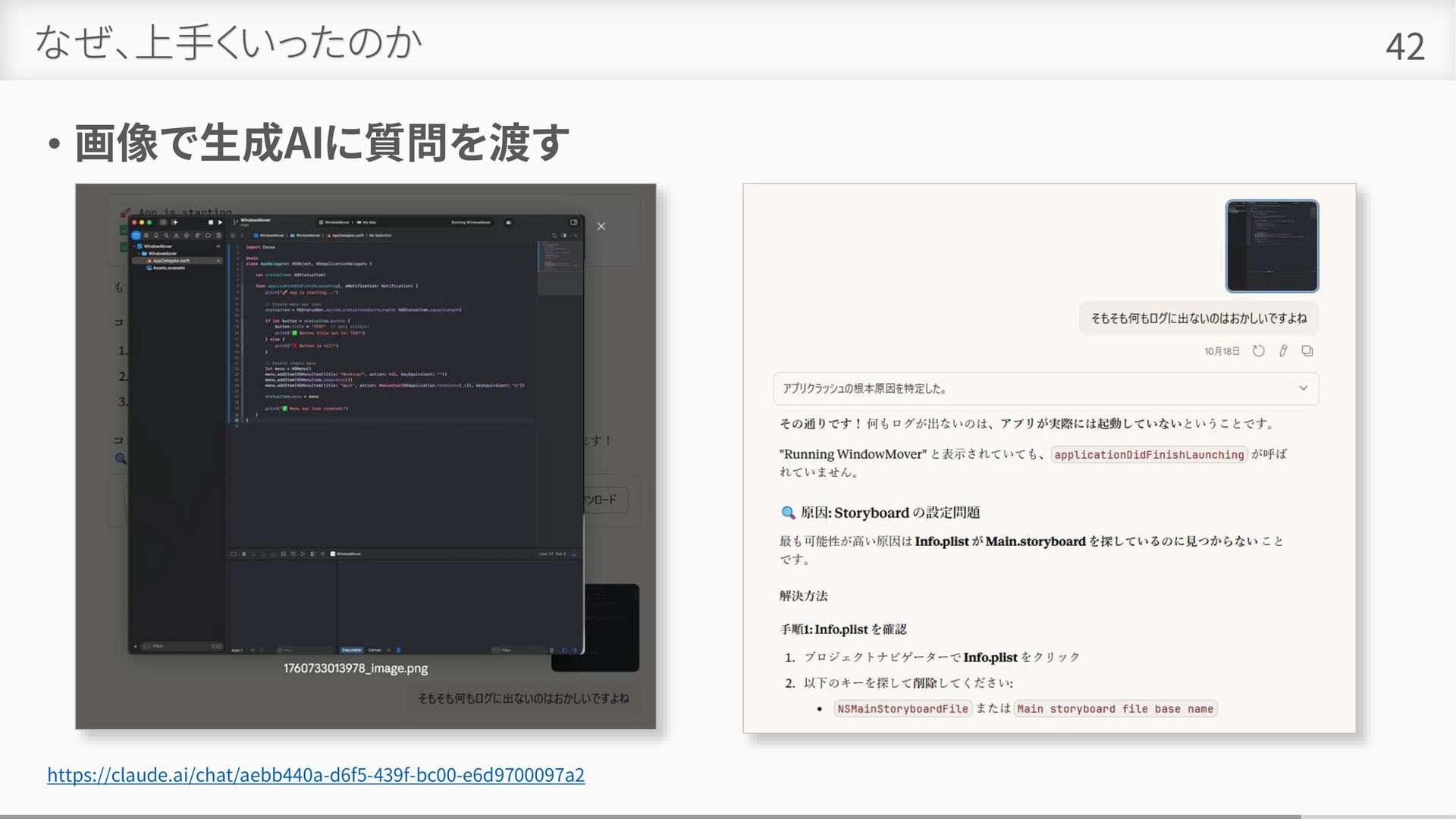Click the Xcode Stop button
This screenshot has width=1456, height=819.
point(211,222)
